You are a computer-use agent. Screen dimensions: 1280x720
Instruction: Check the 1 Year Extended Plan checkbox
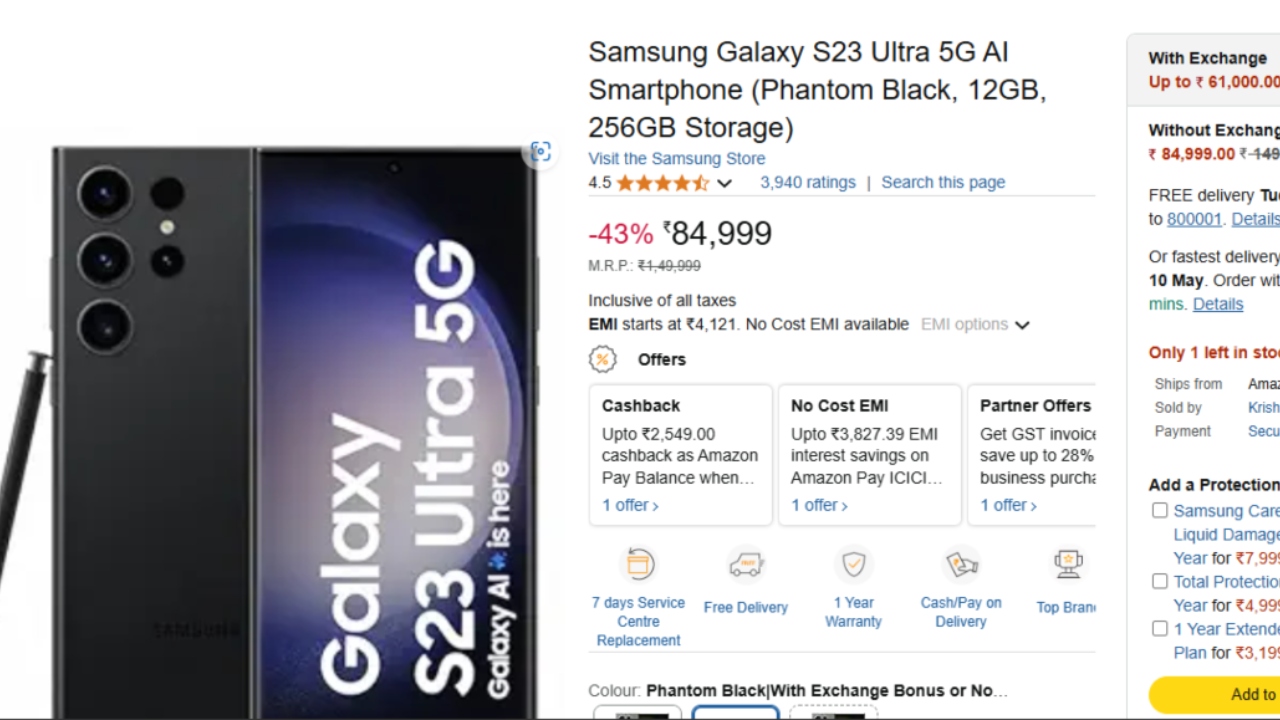(x=1160, y=629)
